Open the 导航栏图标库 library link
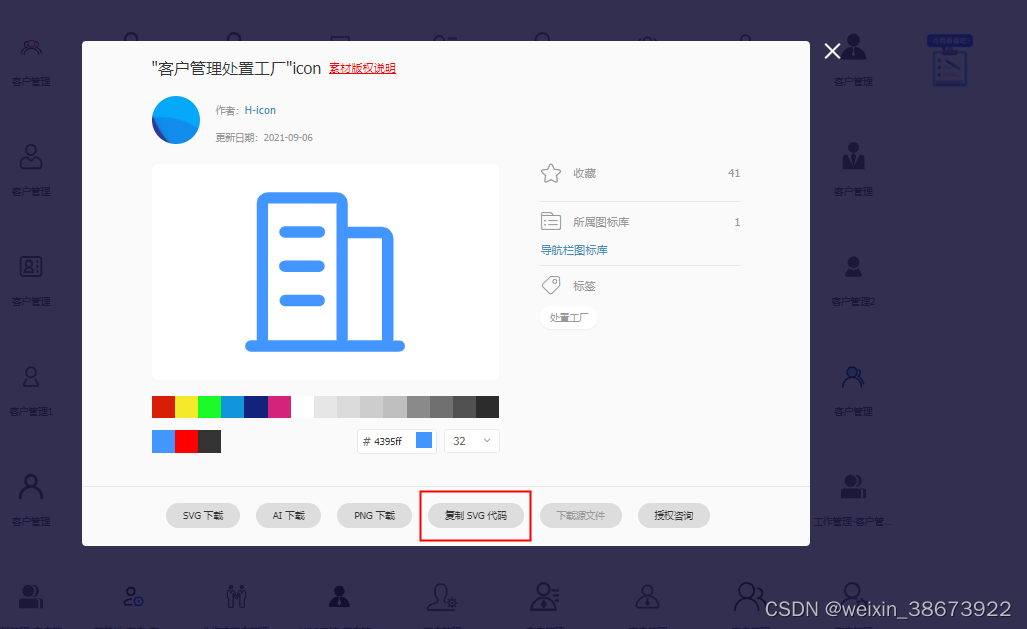This screenshot has height=629, width=1027. coord(574,250)
